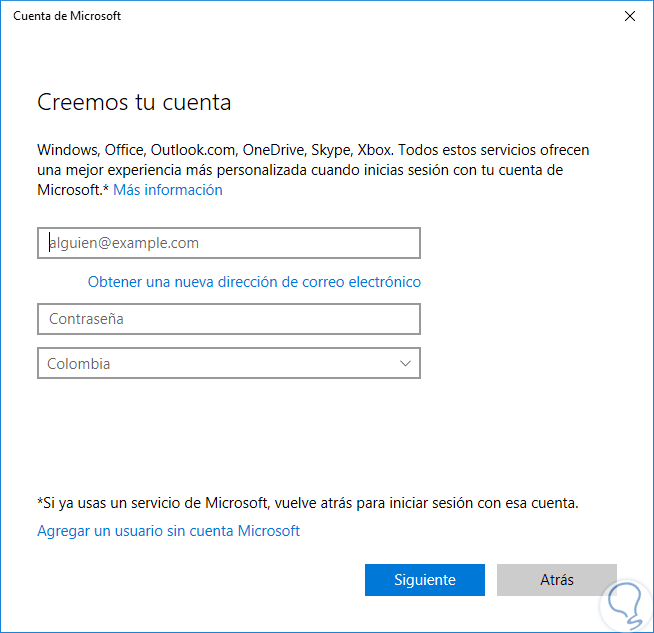Click the word Office in the description

point(125,150)
